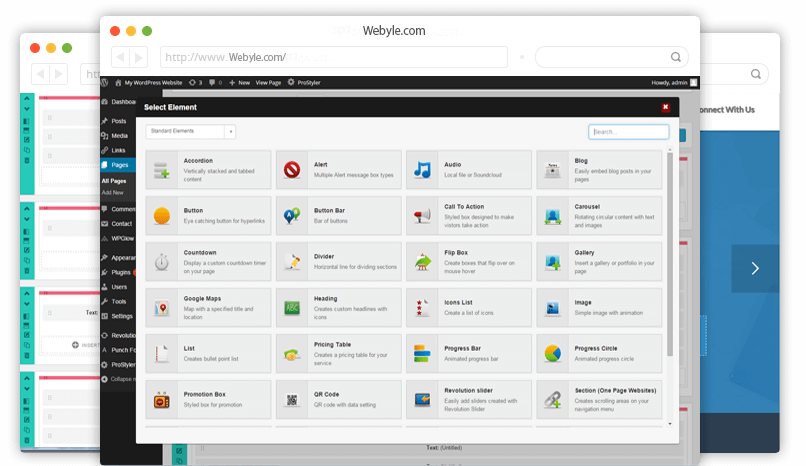Click the browser forward arrow in Webyle window

[x=139, y=57]
